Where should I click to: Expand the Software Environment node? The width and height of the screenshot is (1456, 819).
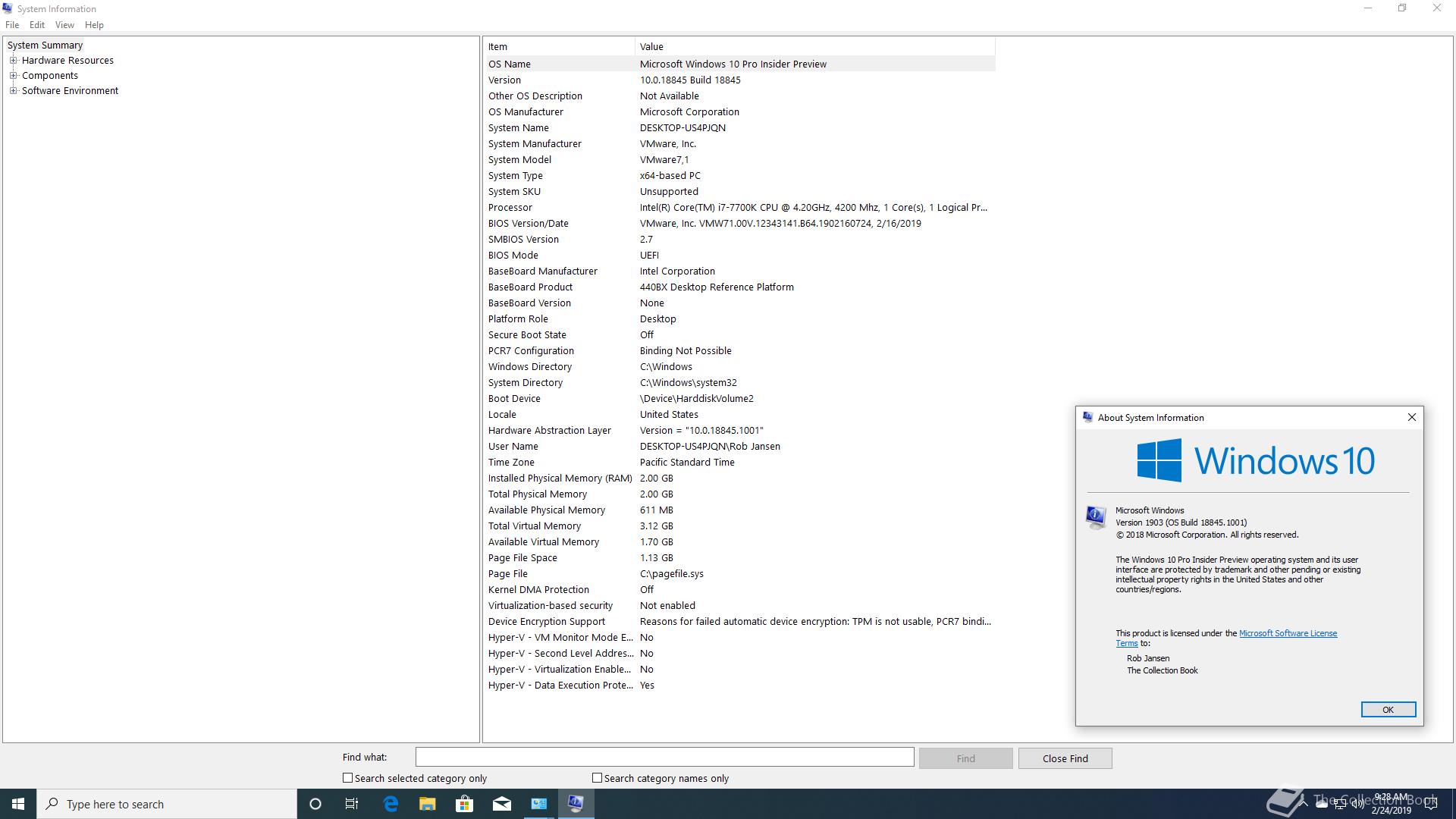(13, 90)
